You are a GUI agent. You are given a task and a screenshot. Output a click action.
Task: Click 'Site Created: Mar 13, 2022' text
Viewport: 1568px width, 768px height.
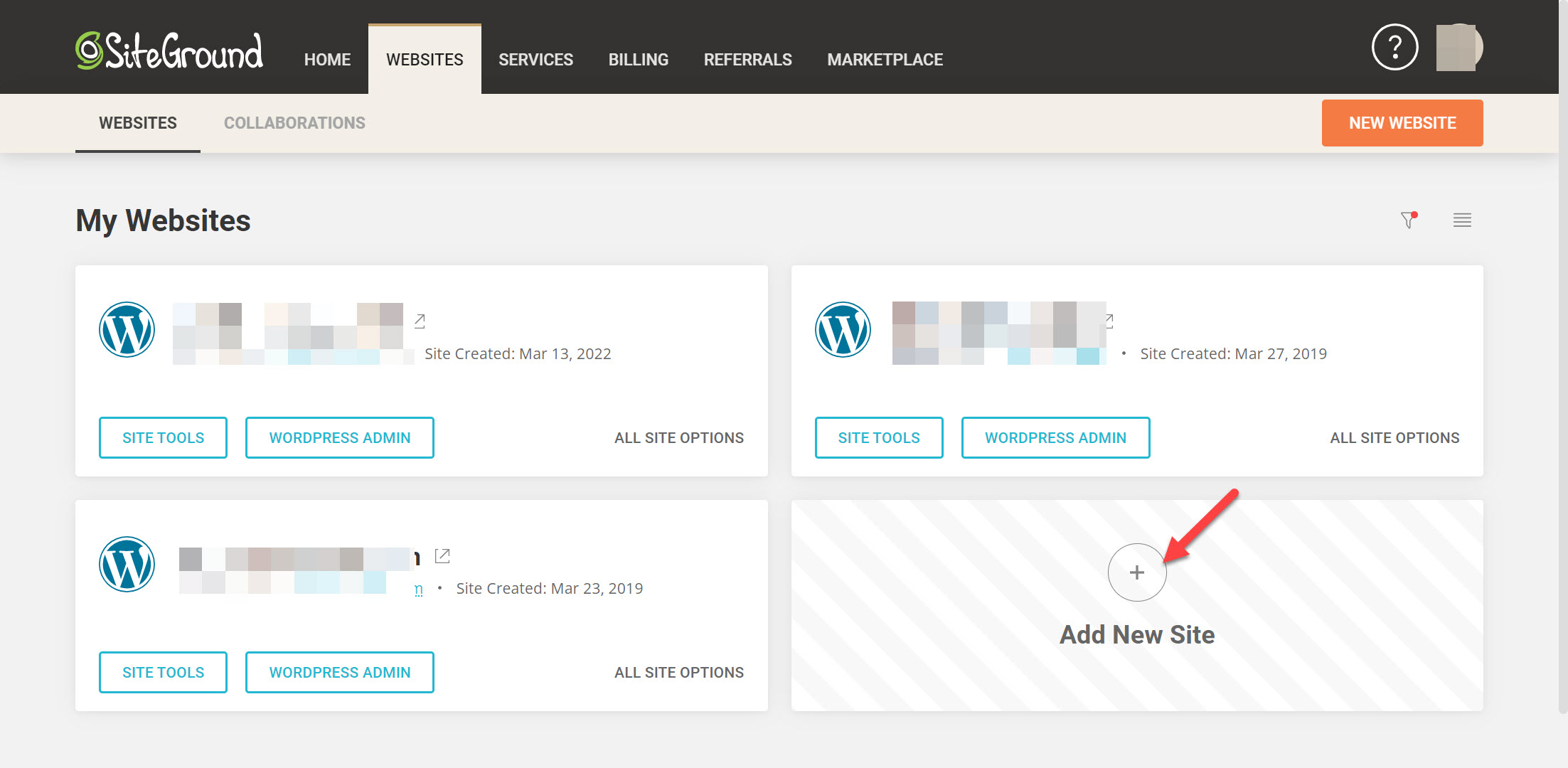pyautogui.click(x=518, y=353)
